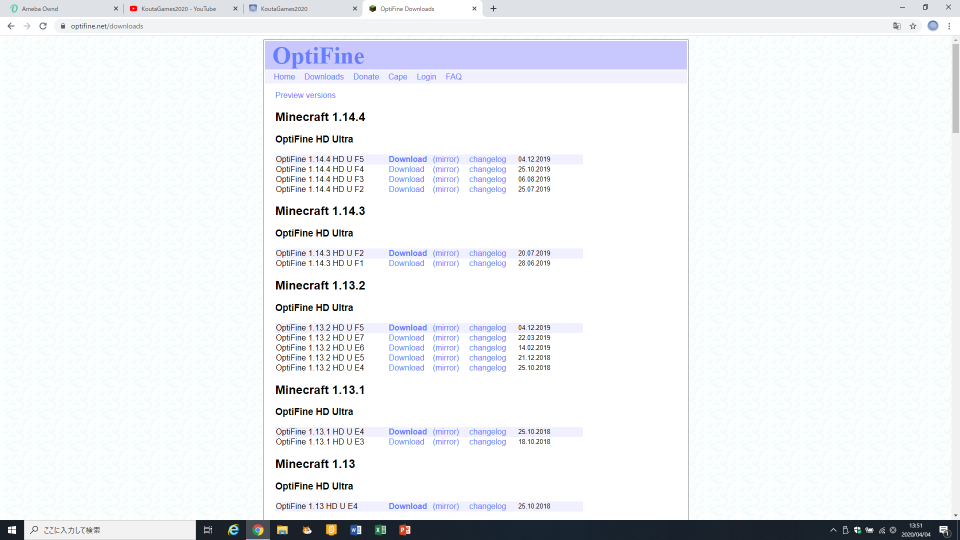960x540 pixels.
Task: Select the Minecraft 1.13.2 heading text
Action: click(320, 286)
